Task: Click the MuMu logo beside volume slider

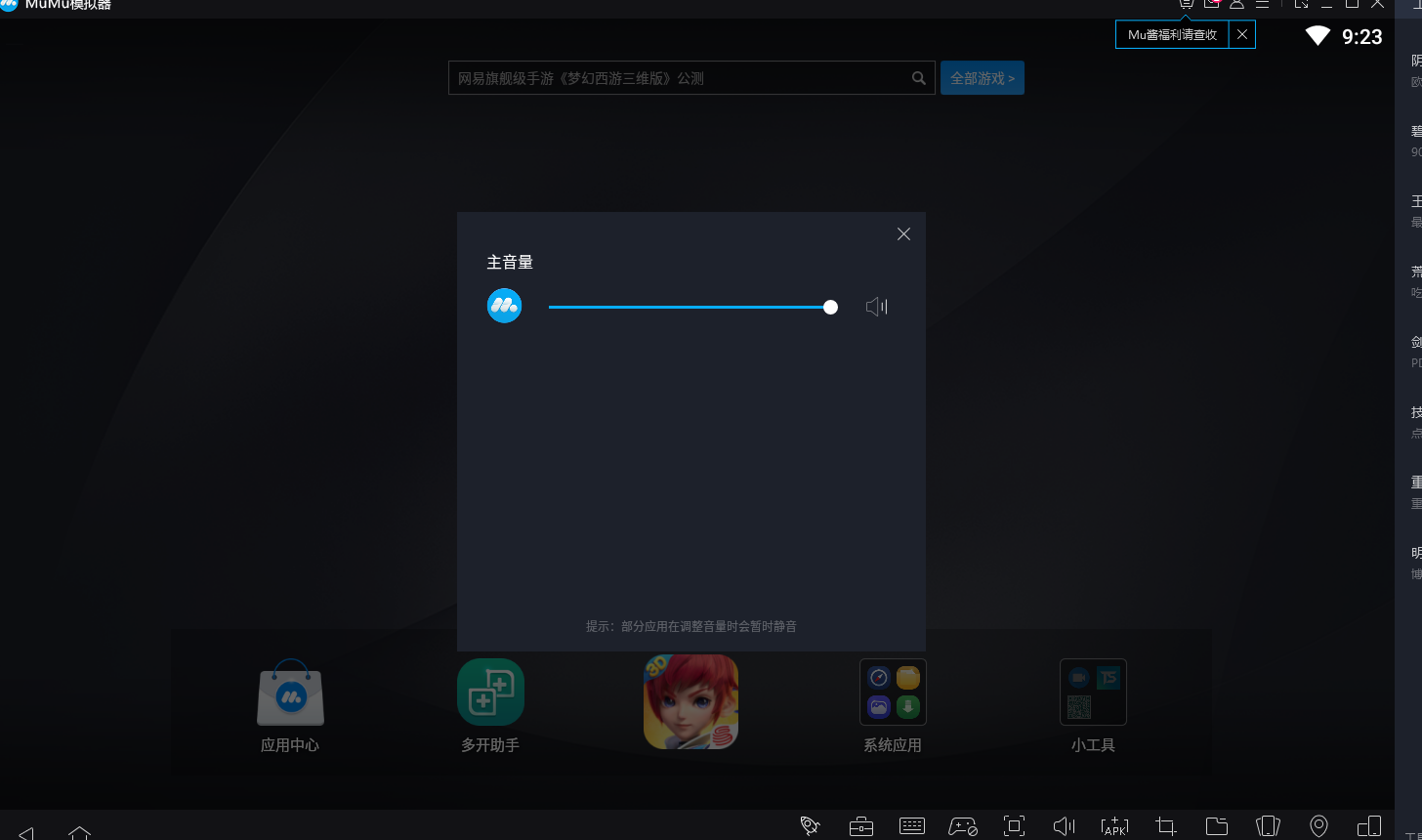Action: pyautogui.click(x=504, y=306)
